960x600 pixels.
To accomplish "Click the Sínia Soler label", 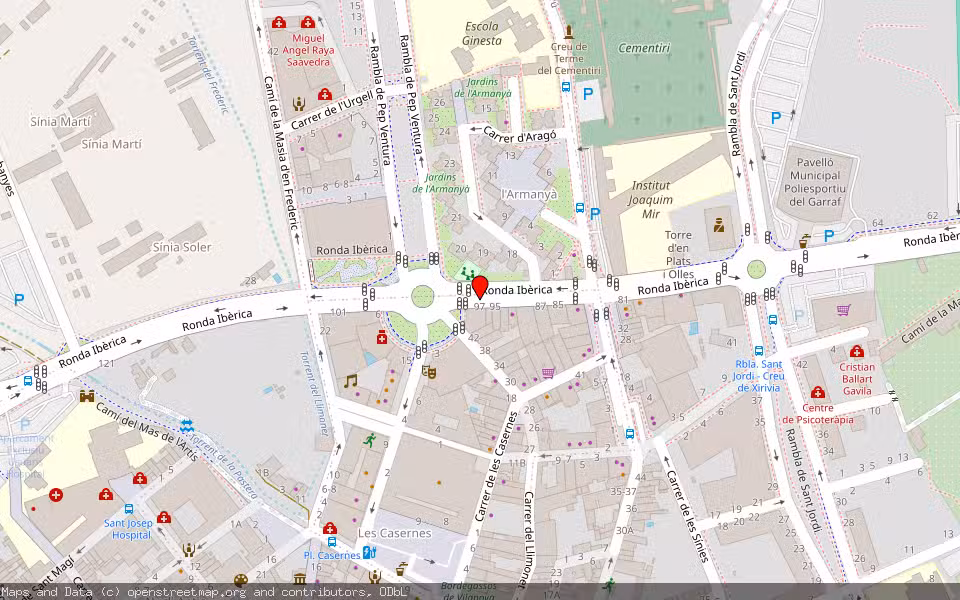I will pyautogui.click(x=182, y=247).
